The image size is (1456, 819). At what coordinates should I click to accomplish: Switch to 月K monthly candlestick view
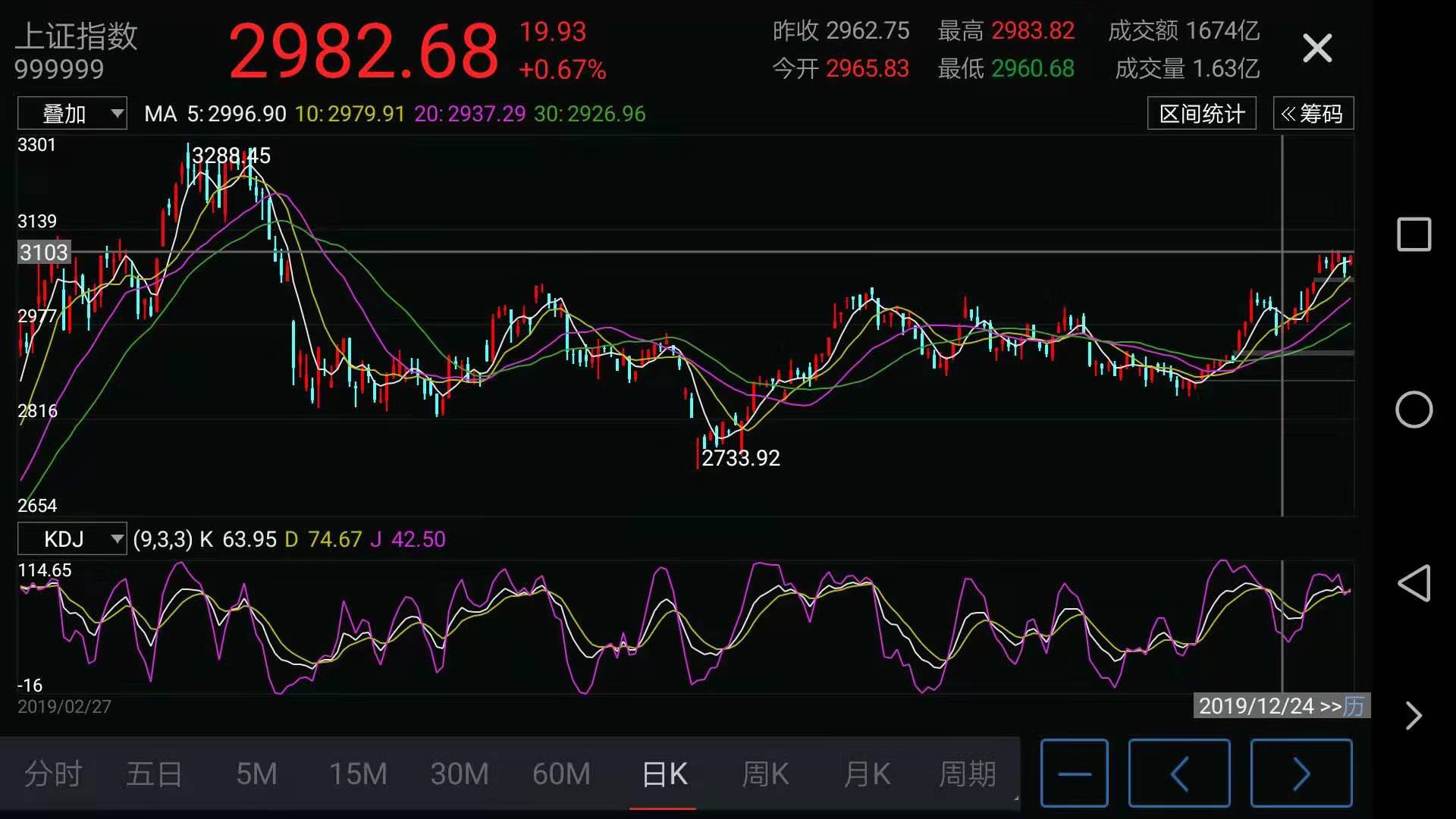coord(866,774)
